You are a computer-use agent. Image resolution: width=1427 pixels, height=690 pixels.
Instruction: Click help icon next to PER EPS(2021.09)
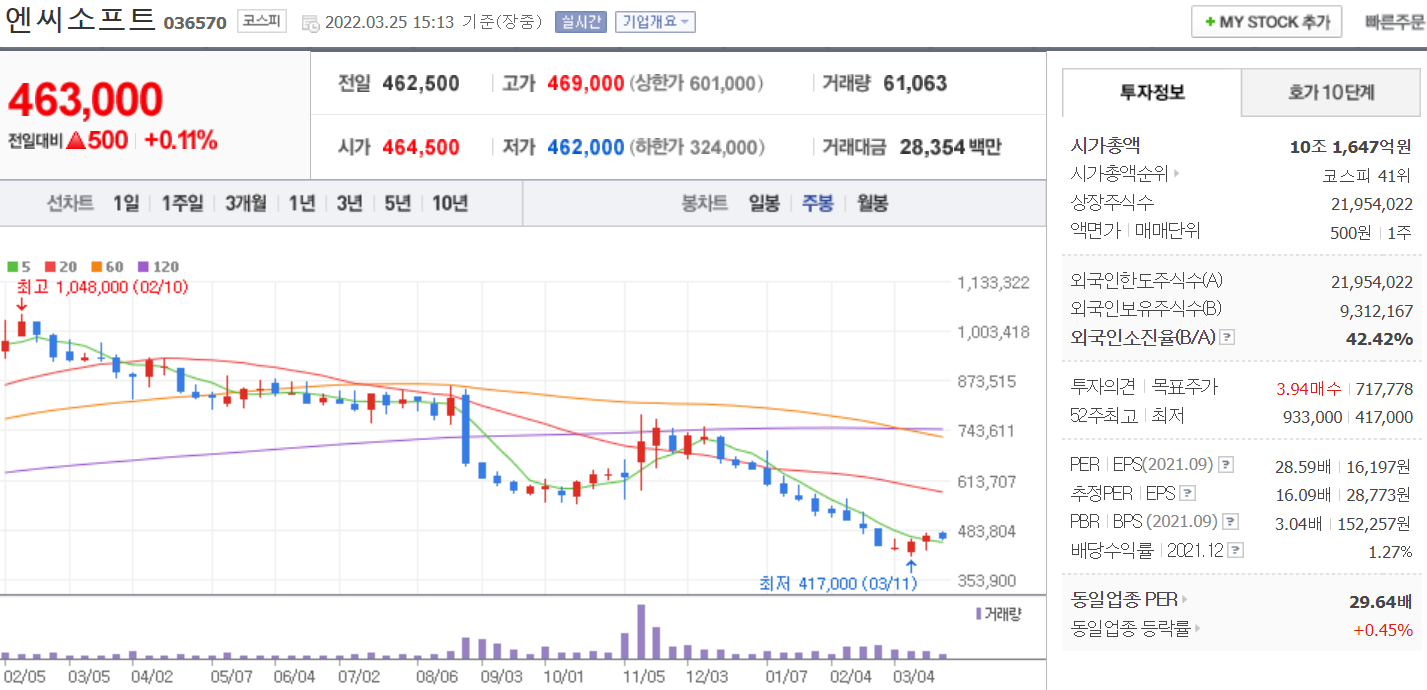[x=1226, y=465]
